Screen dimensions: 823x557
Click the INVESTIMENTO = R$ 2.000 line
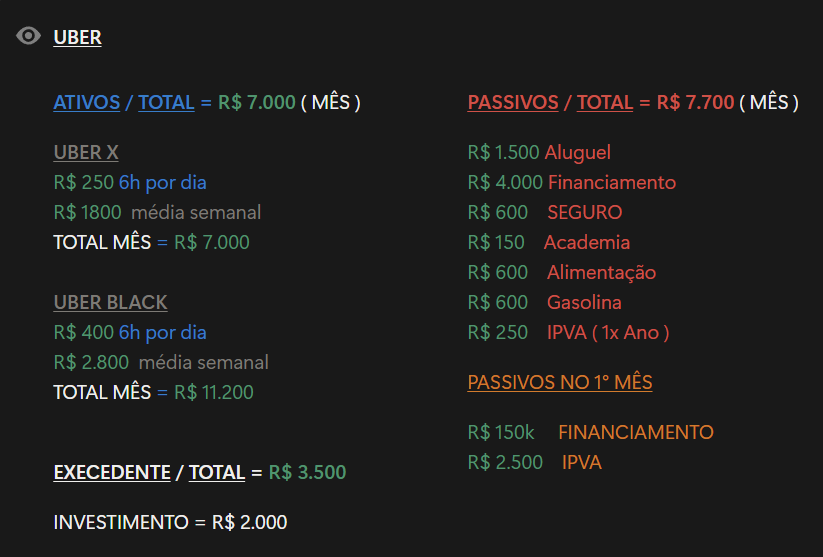[x=171, y=522]
